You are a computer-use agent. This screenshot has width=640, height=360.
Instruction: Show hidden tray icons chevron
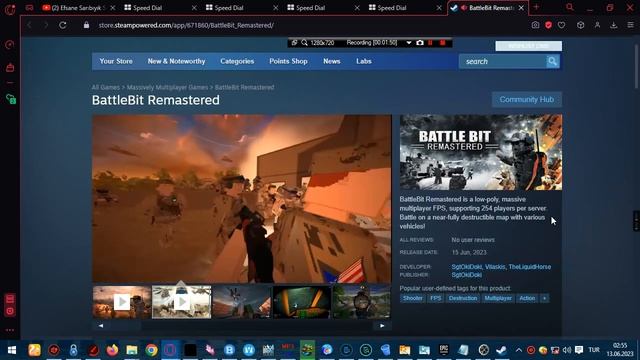[x=518, y=350]
